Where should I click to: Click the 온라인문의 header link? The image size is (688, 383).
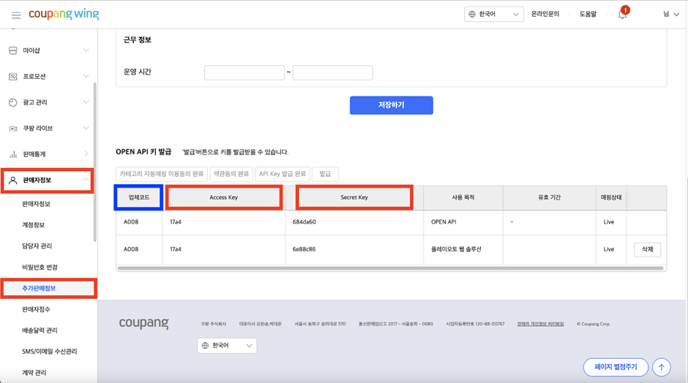[x=545, y=14]
